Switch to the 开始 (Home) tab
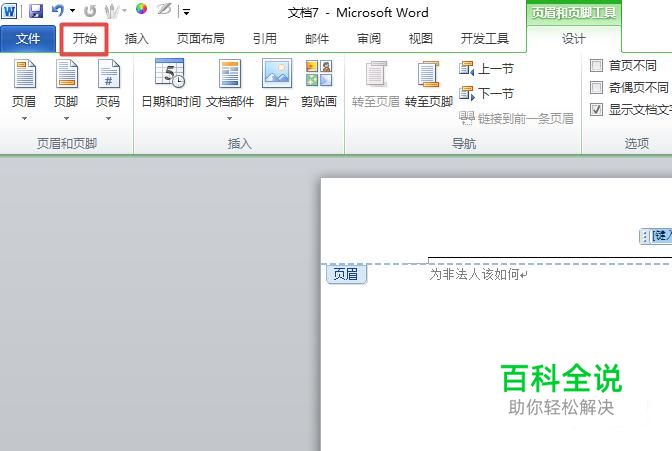 84,39
